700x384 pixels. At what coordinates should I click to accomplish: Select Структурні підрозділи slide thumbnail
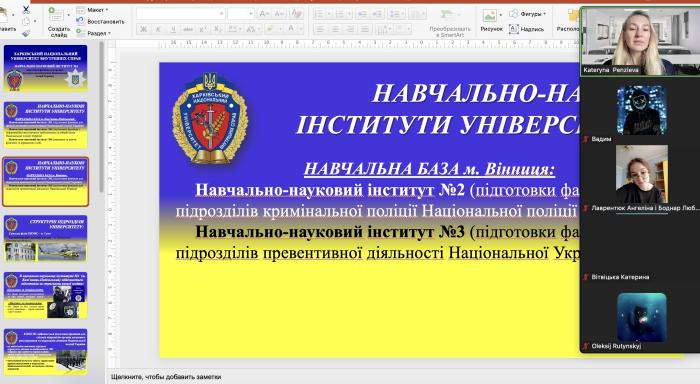(x=46, y=238)
